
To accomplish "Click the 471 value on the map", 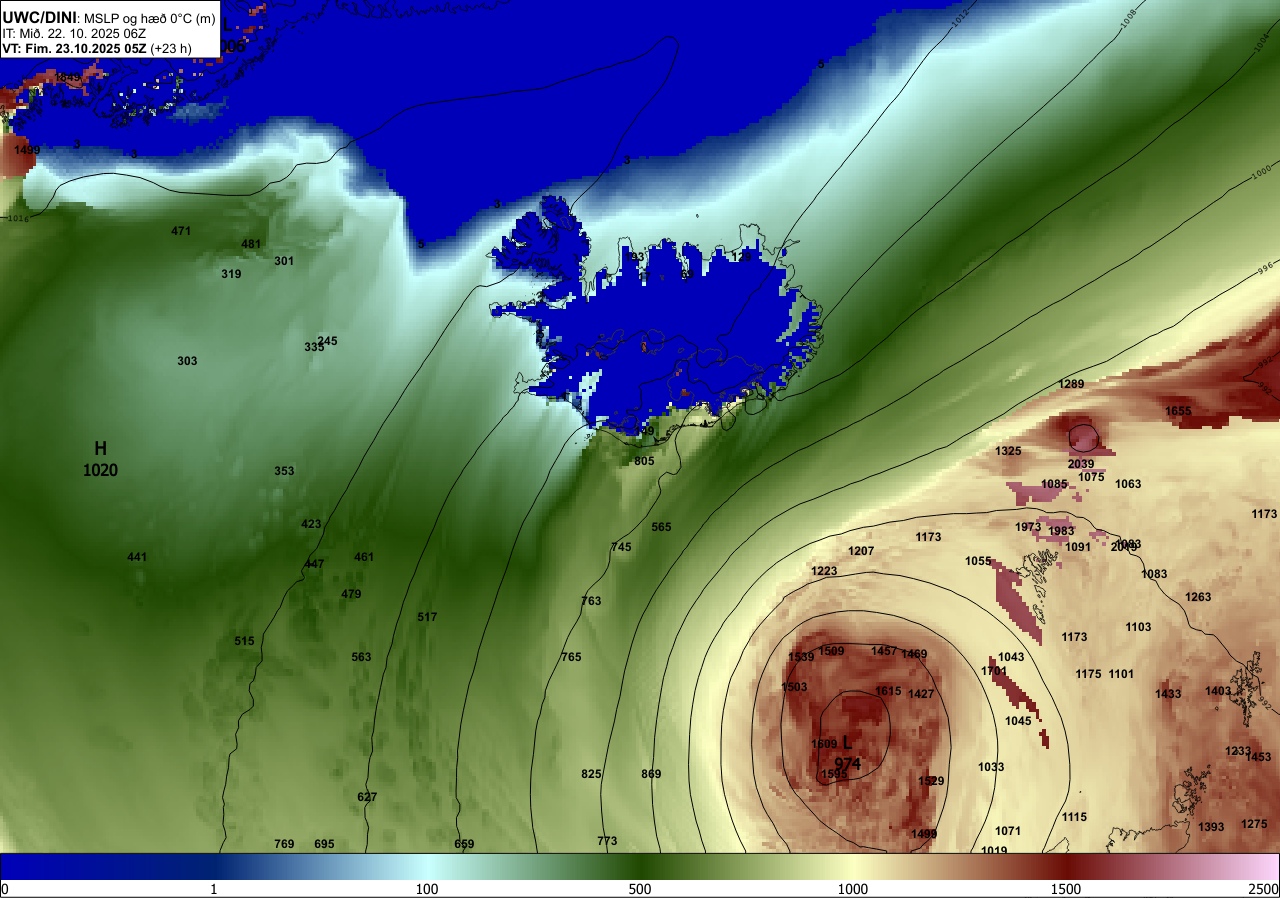I will [181, 231].
